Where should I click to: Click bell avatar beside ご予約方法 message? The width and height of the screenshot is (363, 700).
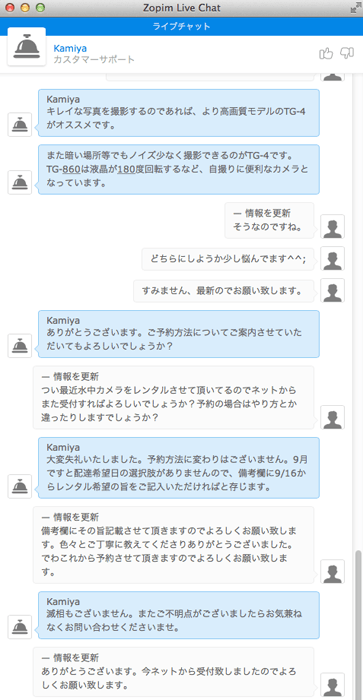(x=20, y=346)
